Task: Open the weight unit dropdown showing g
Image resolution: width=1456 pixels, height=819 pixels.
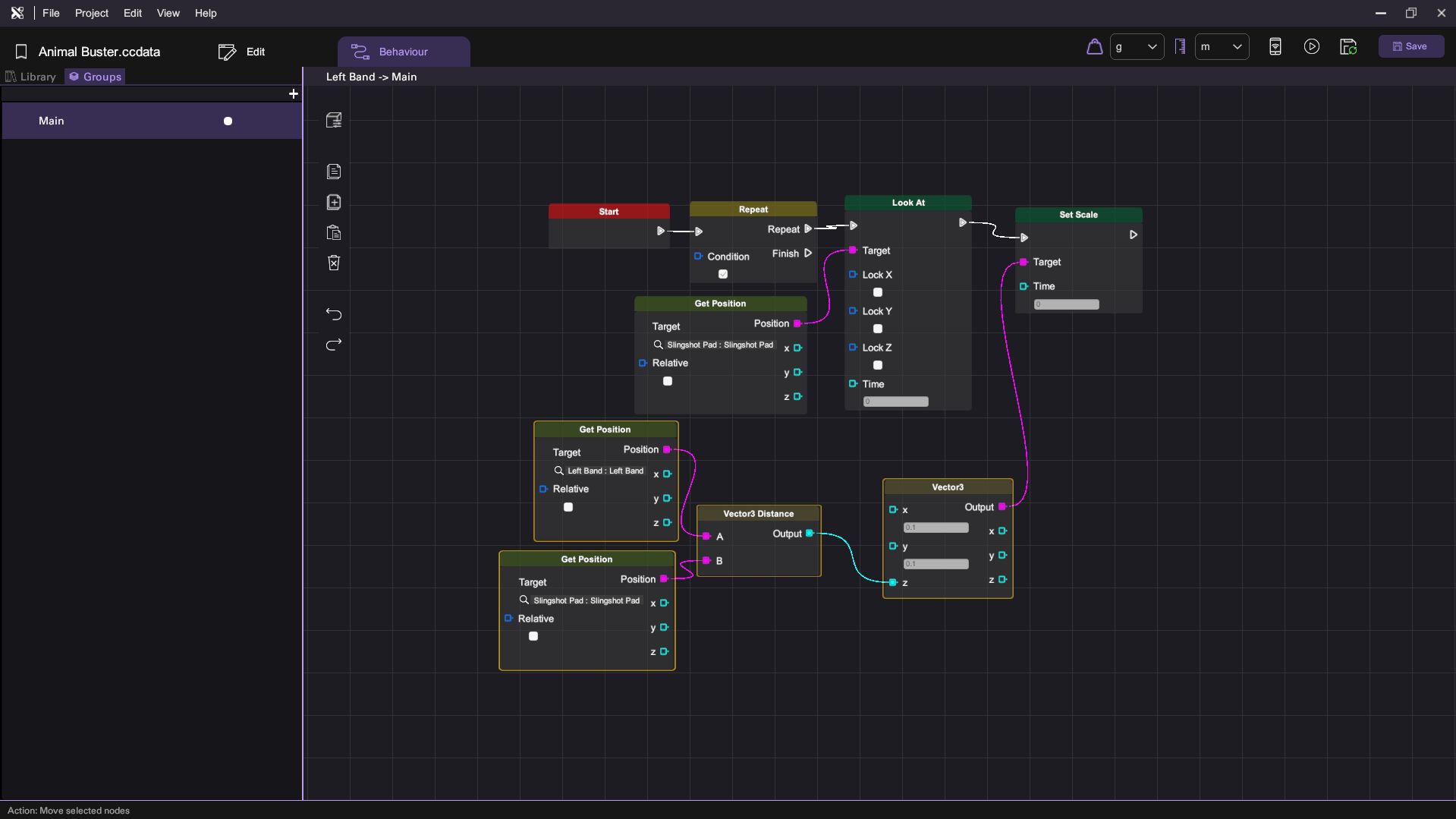Action: point(1137,47)
